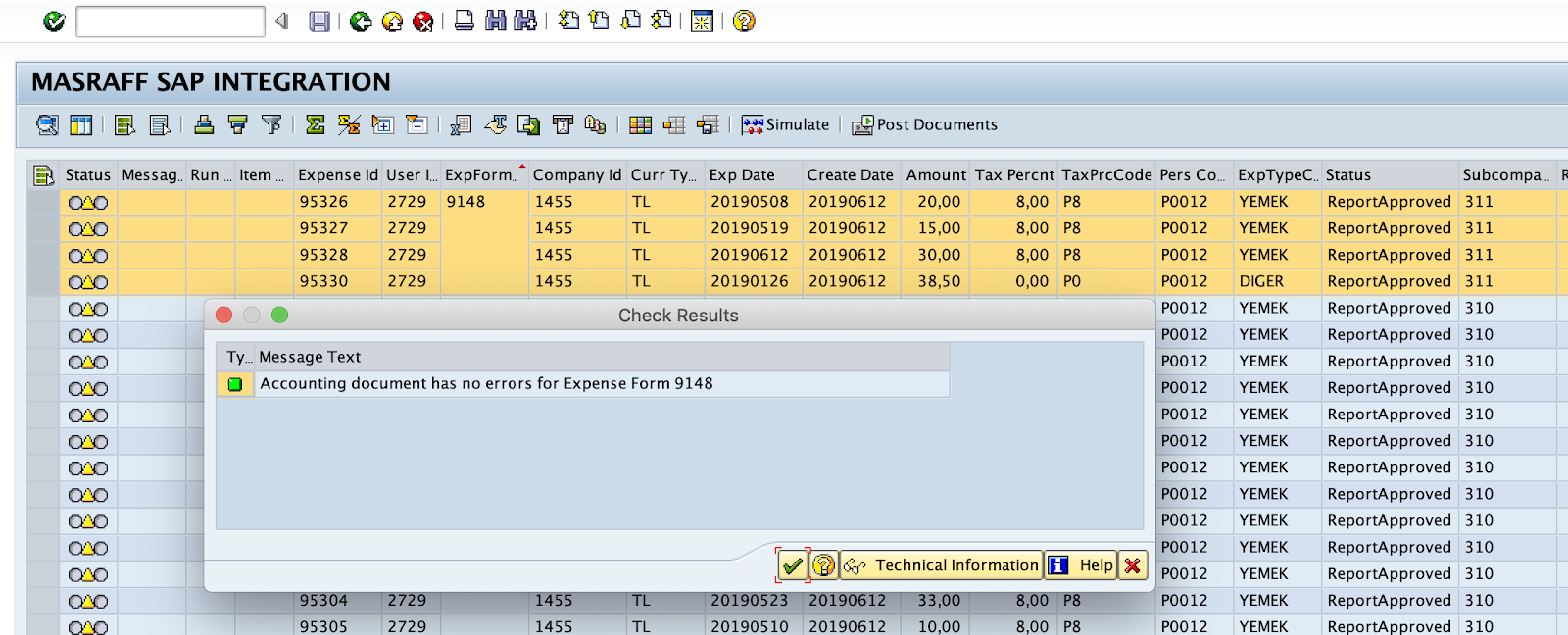Cancel the dialog with red X button
This screenshot has height=635, width=1568.
click(1133, 565)
